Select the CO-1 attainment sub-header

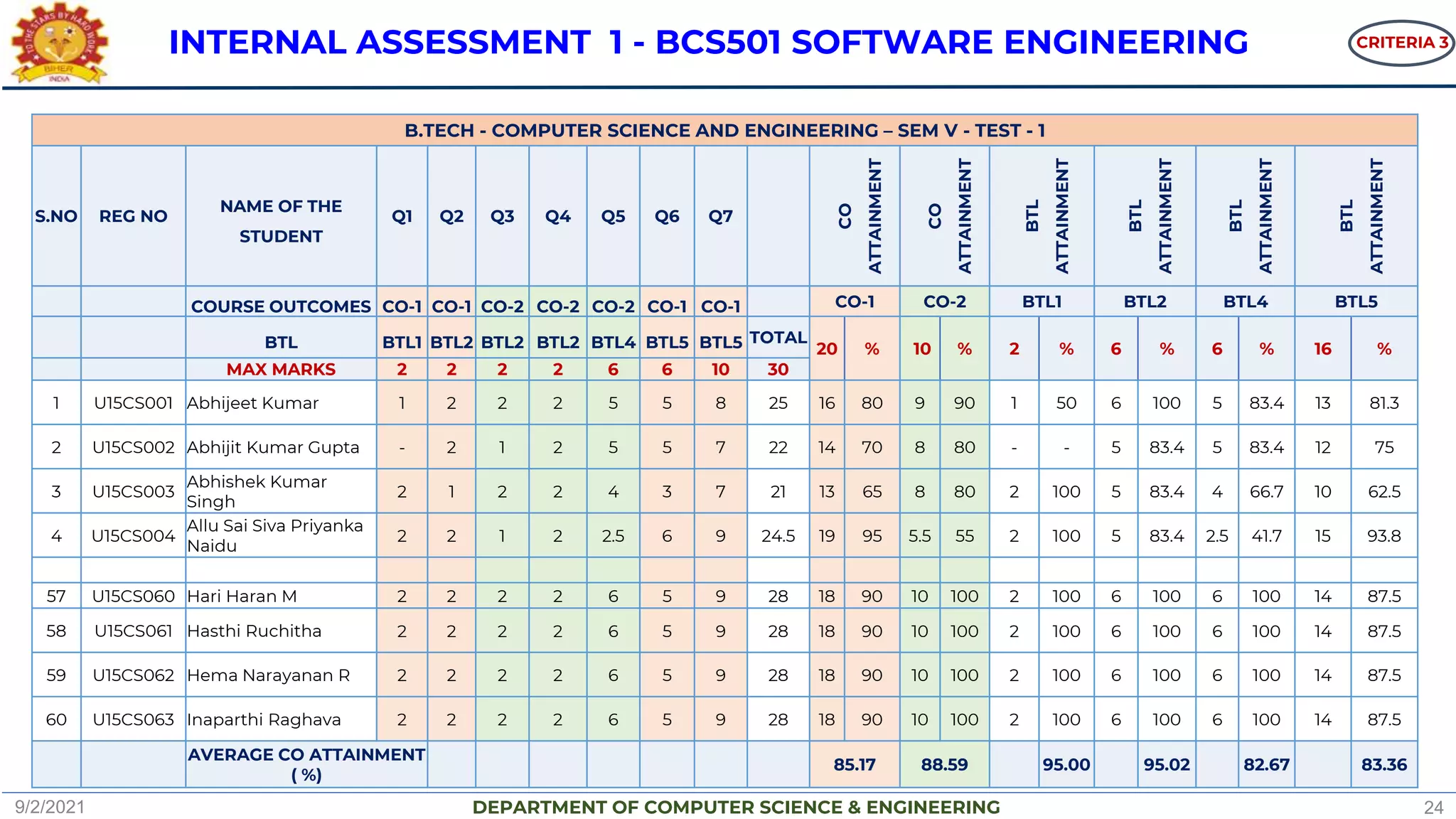pos(855,301)
